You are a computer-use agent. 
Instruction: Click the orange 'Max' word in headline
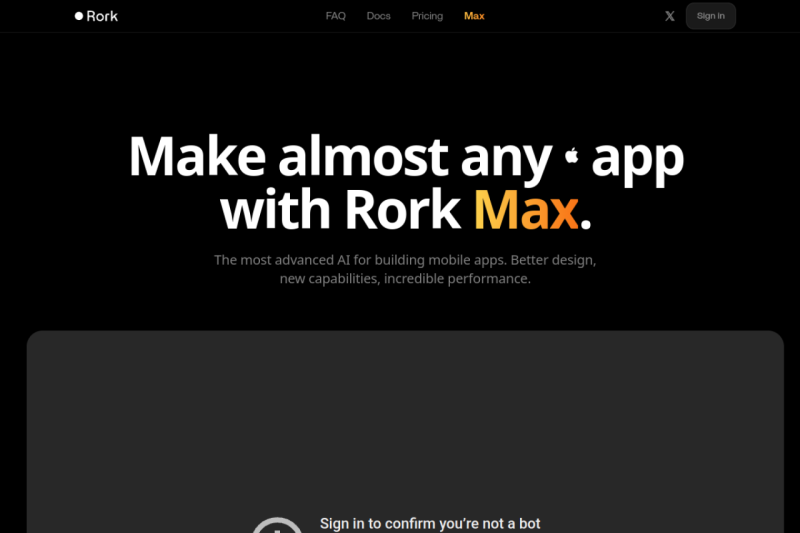pyautogui.click(x=526, y=210)
